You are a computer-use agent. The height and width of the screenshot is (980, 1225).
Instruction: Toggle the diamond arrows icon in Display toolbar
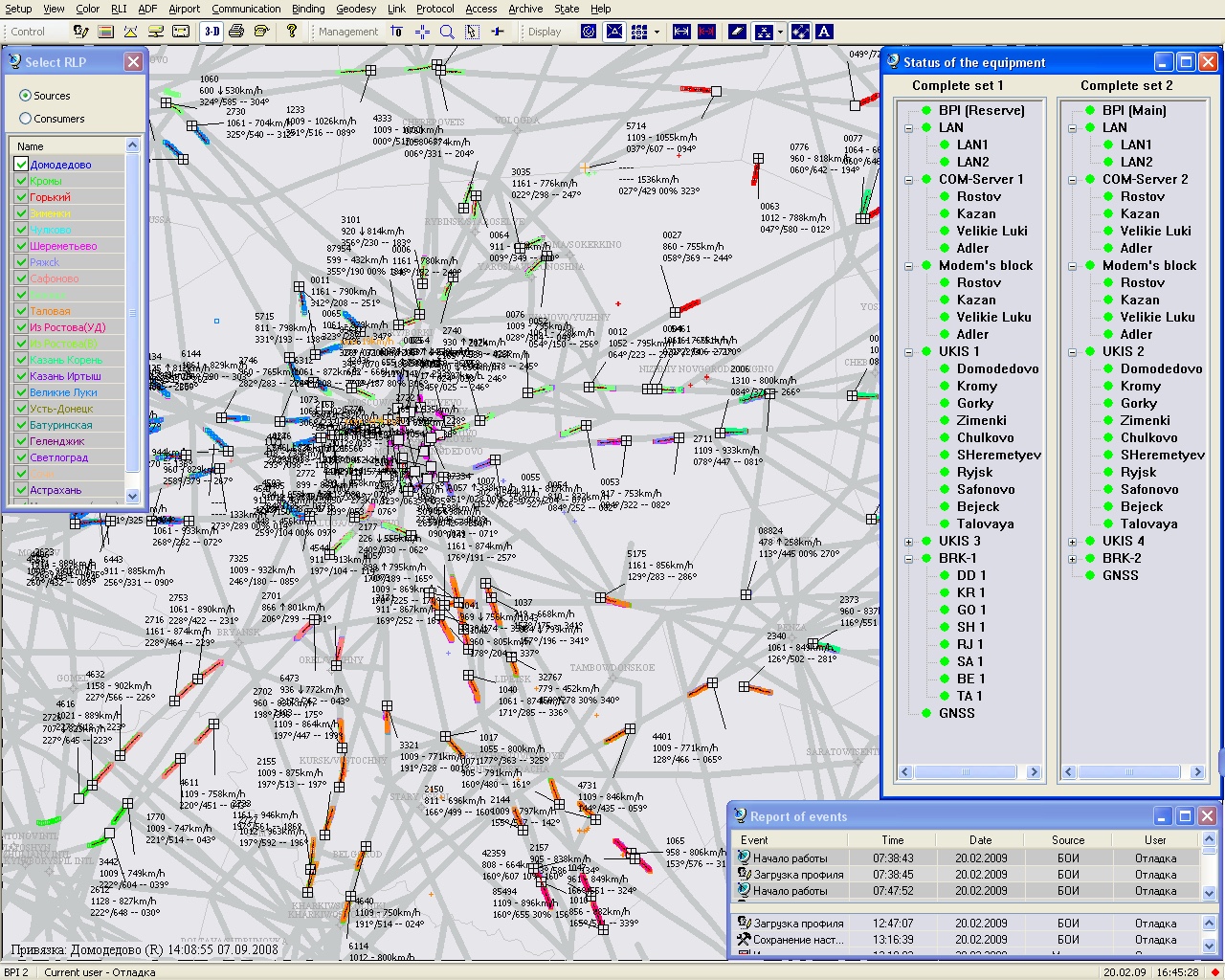pyautogui.click(x=801, y=32)
